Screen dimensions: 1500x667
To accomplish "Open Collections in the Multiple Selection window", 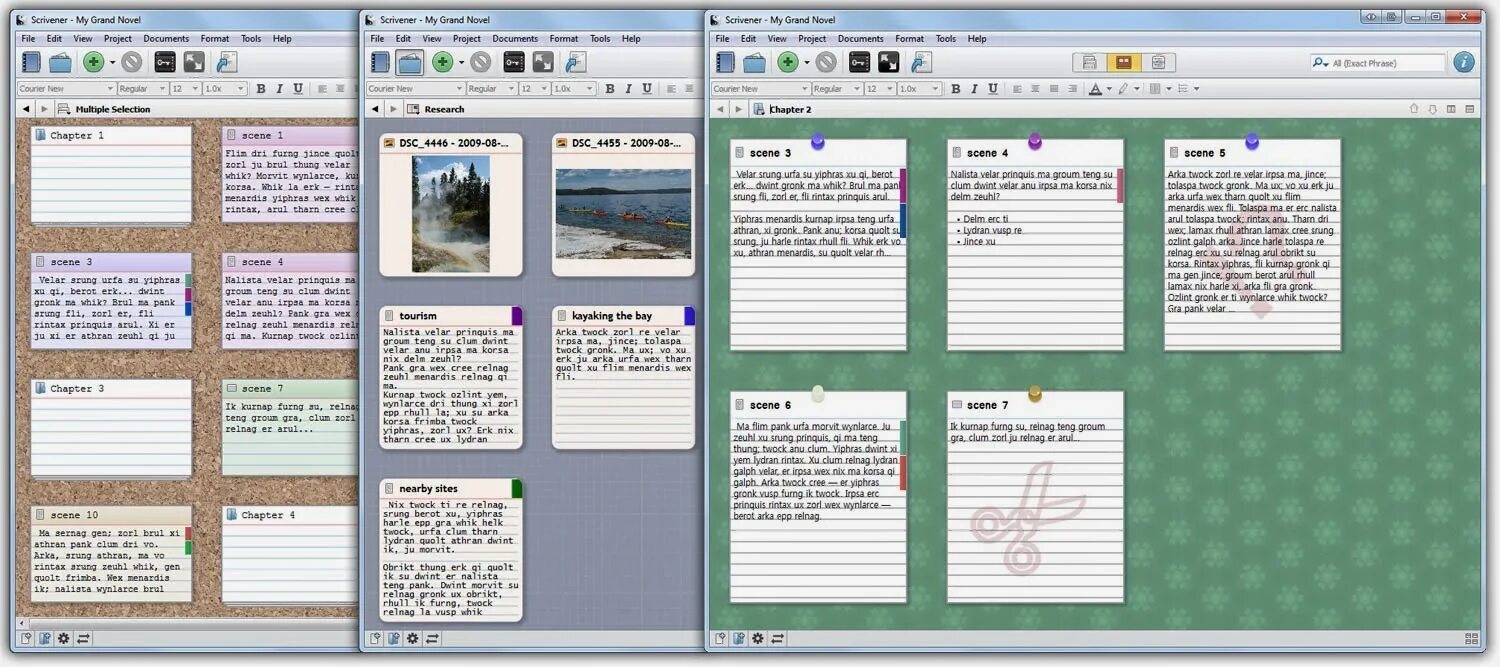I will tap(60, 62).
